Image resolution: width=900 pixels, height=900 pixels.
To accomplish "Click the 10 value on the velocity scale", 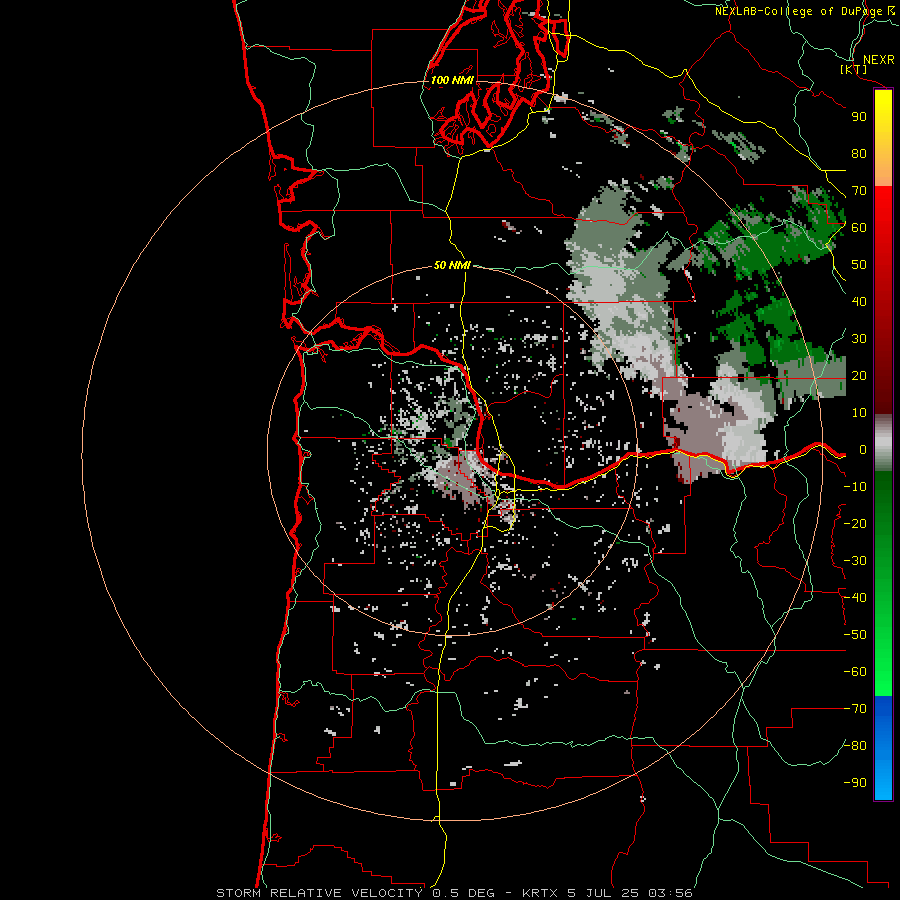I will coord(859,413).
